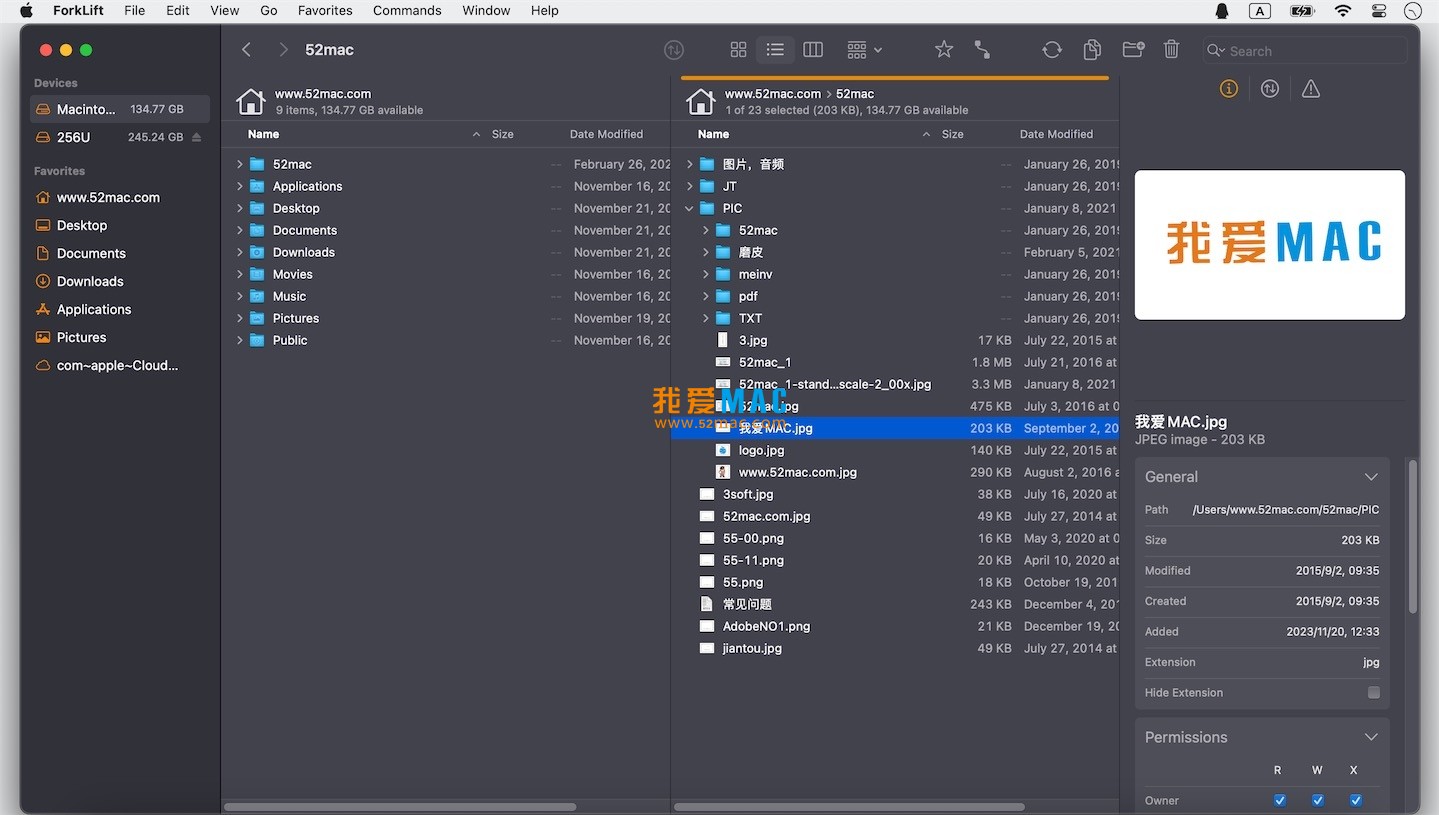
Task: Click the dimmed transfers arrows icon
Action: [674, 50]
